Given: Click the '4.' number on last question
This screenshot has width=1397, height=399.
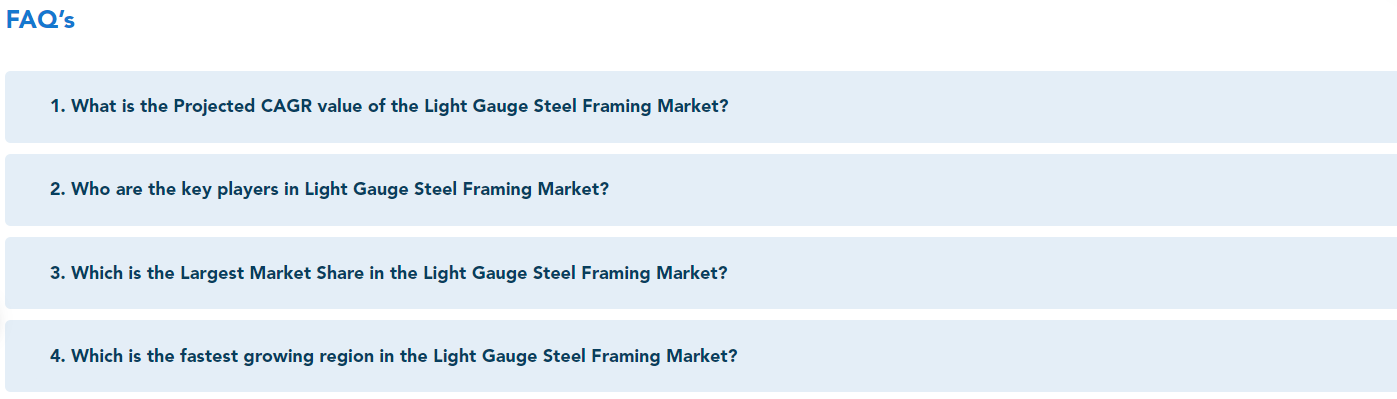Looking at the screenshot, I should tap(58, 355).
